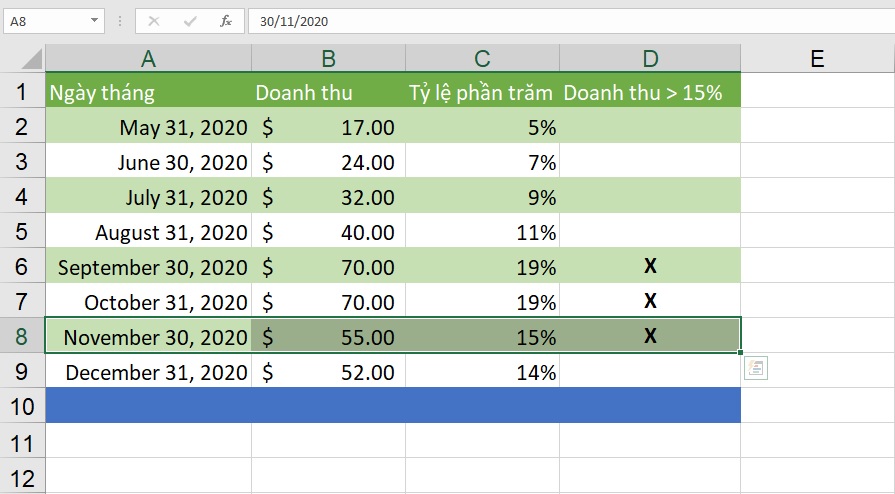The image size is (895, 494).
Task: Click the X mark in the September row
Action: tap(650, 266)
